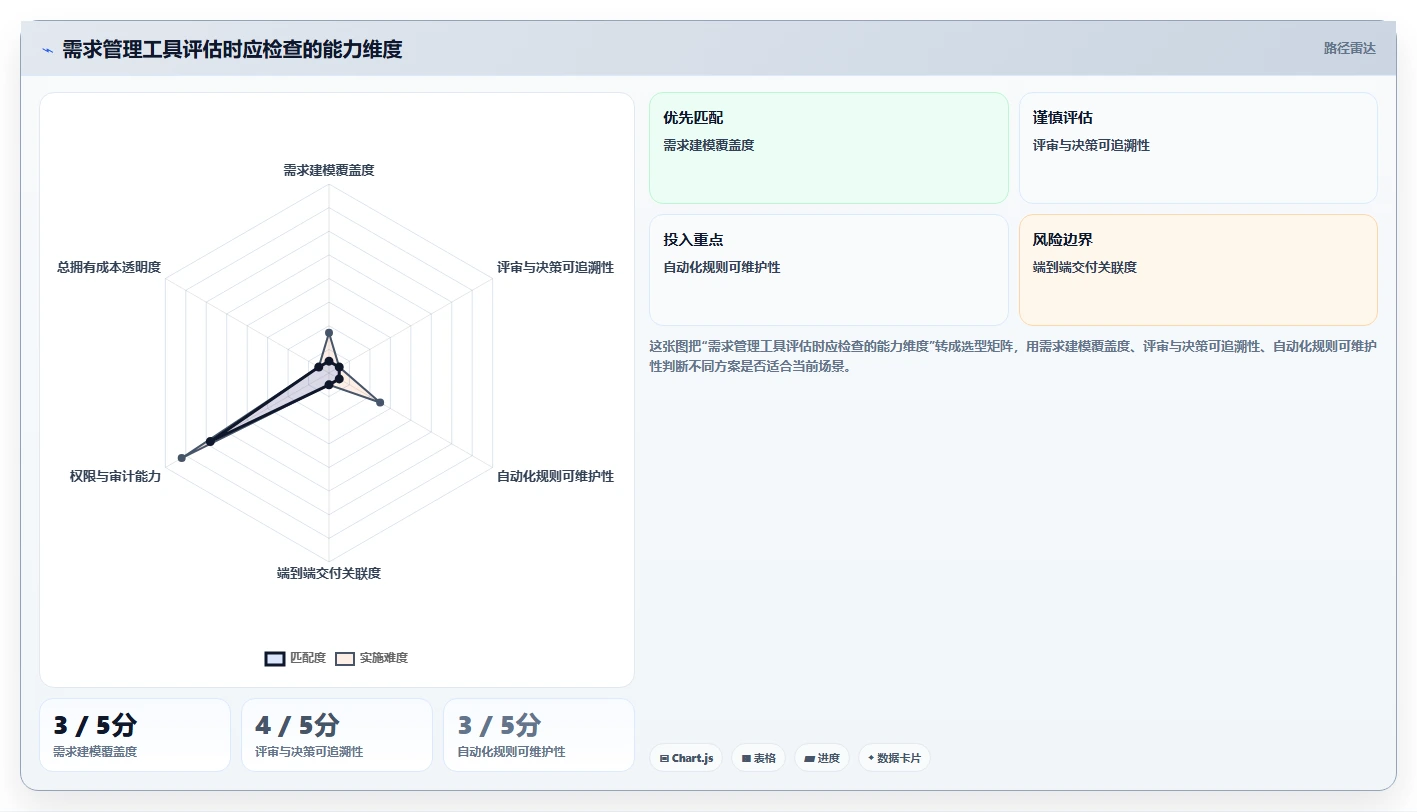Click the 4 / 5分 评审与决策可追溯性 stat card
The height and width of the screenshot is (812, 1417).
coord(337,735)
